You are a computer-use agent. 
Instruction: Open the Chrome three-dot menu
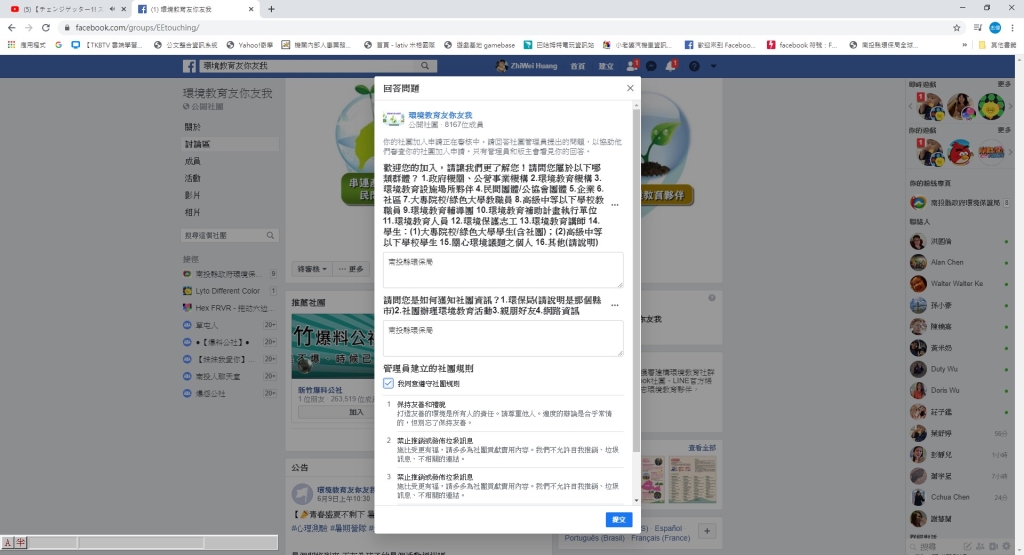1013,27
